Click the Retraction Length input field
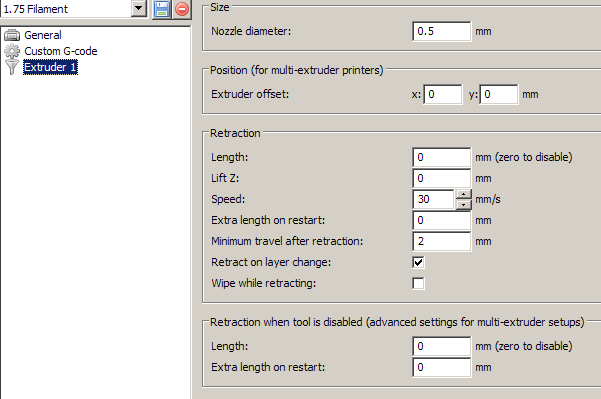 click(442, 157)
